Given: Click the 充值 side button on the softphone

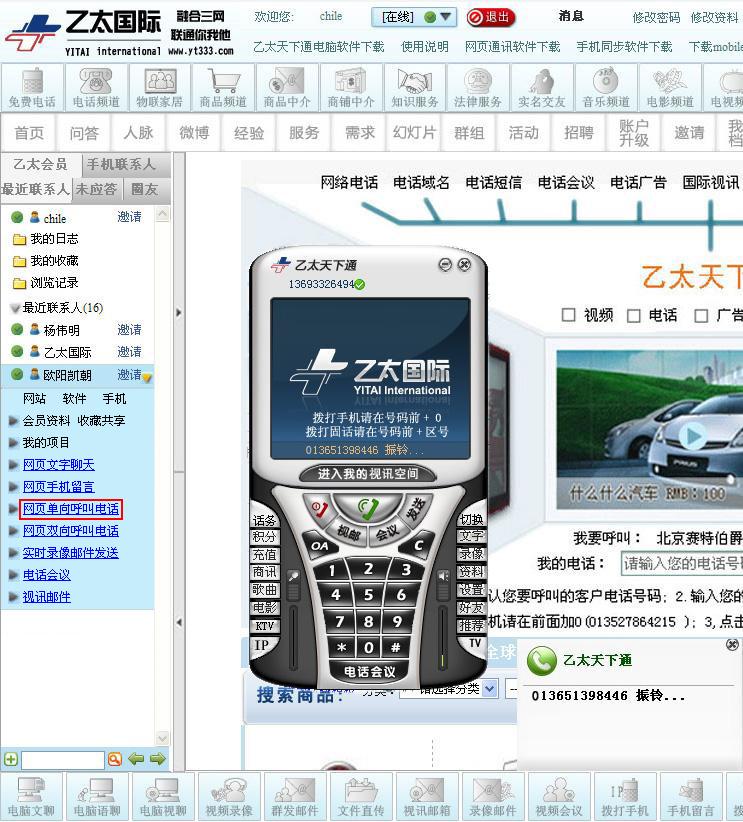Looking at the screenshot, I should (264, 555).
